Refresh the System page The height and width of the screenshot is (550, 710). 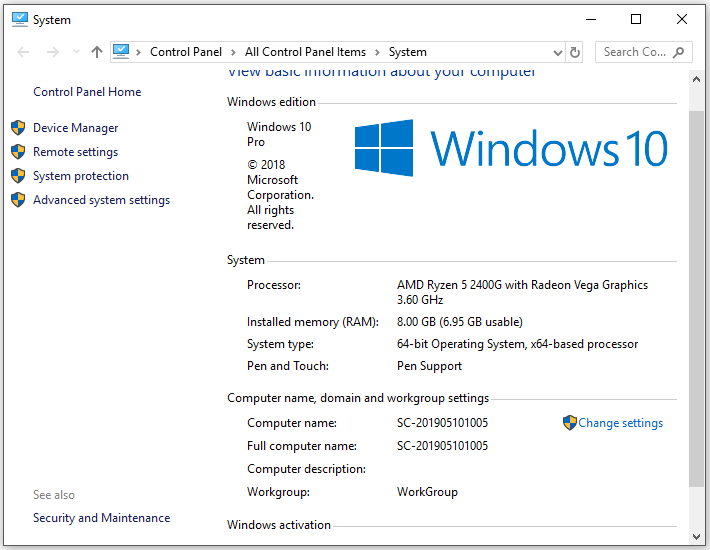pos(575,53)
